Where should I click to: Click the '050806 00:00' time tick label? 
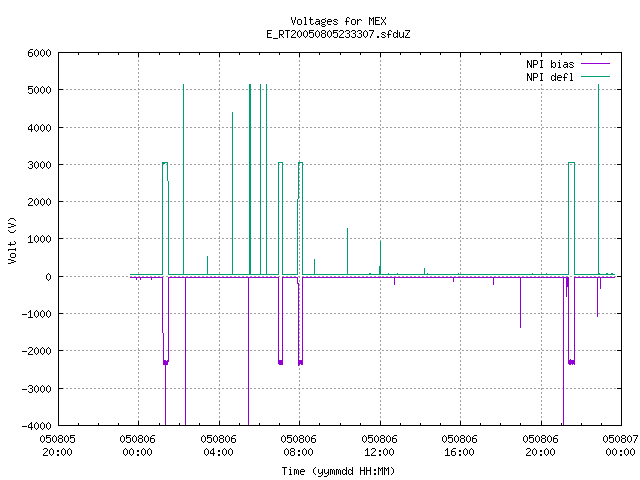coord(138,446)
